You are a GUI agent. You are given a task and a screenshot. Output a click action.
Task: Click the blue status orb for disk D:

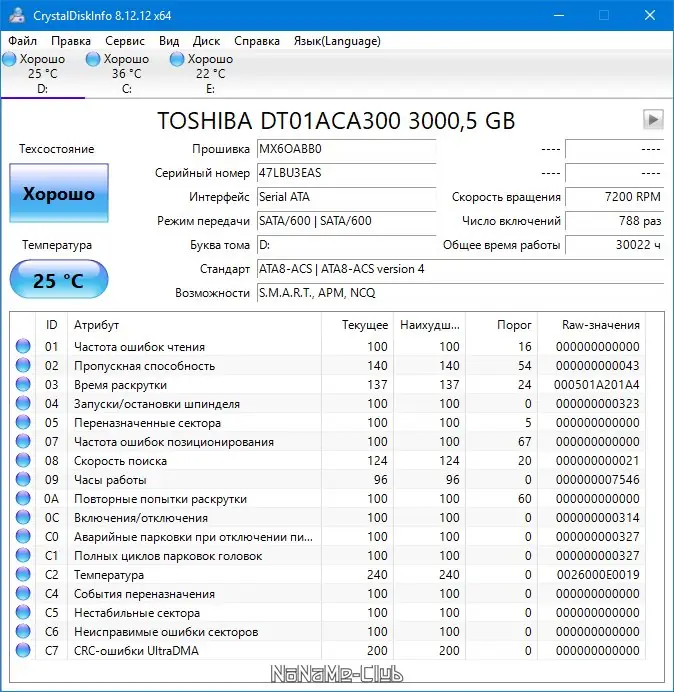coord(9,59)
